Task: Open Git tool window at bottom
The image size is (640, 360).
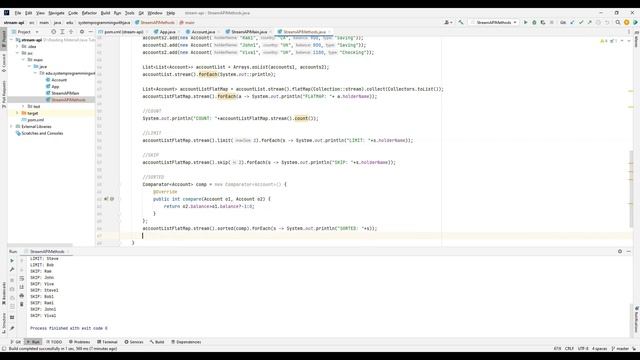Action: point(16,342)
